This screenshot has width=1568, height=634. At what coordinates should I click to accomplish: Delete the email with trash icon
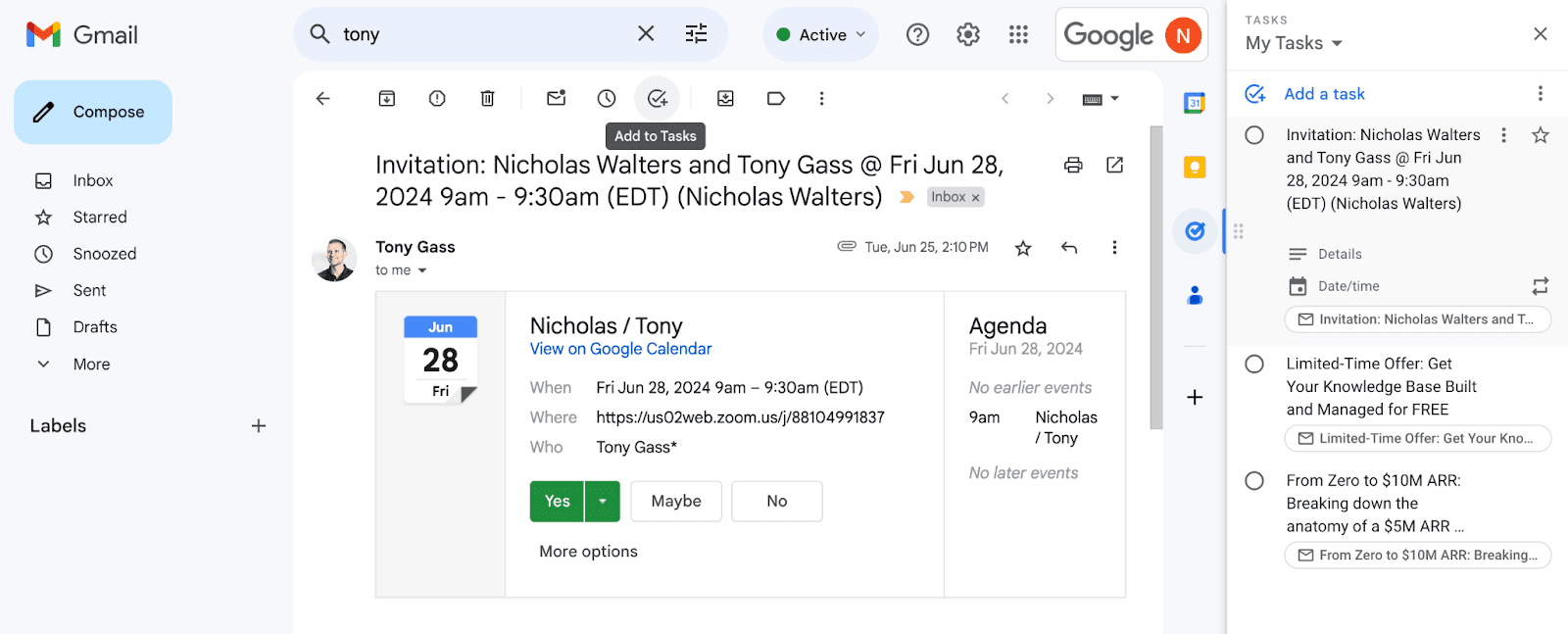point(487,98)
